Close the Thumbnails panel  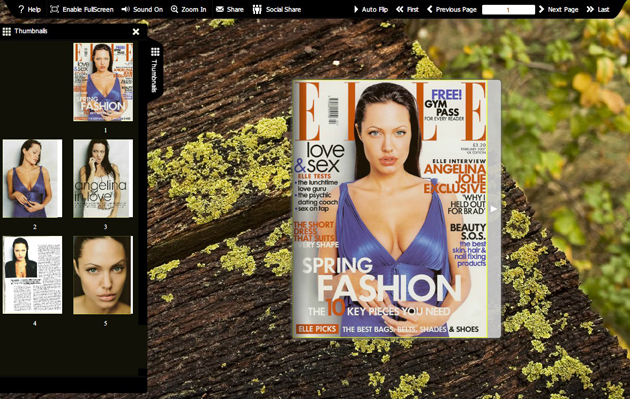point(136,31)
